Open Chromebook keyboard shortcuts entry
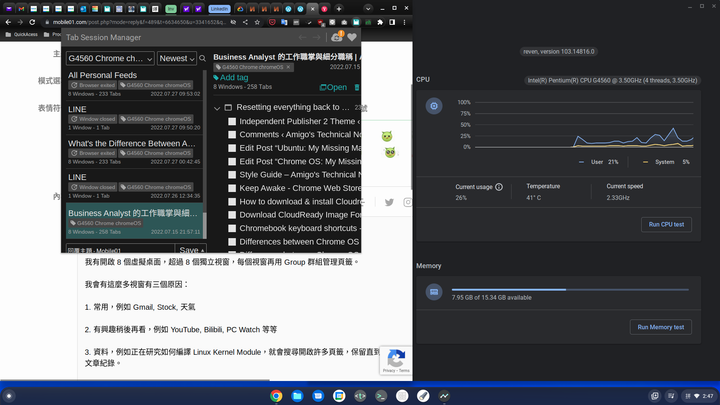Screen dimensions: 720x405 pyautogui.click(x=295, y=228)
